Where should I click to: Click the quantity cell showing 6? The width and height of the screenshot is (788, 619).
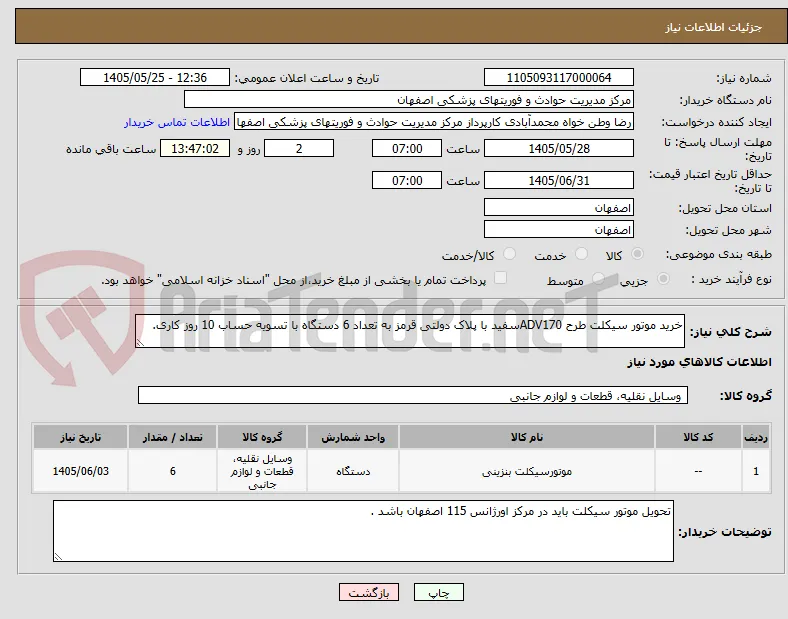coord(172,471)
